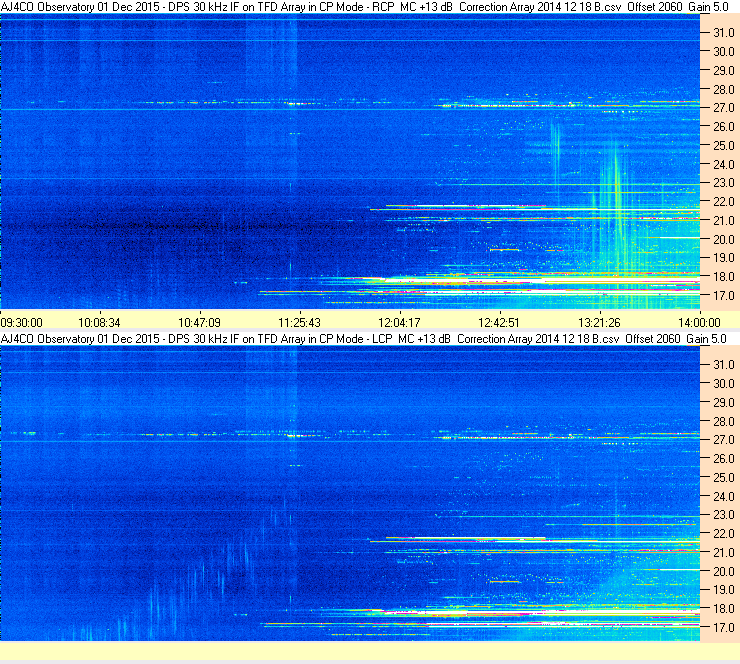Click the 10:47:09 time axis label
This screenshot has height=664, width=740.
click(199, 323)
